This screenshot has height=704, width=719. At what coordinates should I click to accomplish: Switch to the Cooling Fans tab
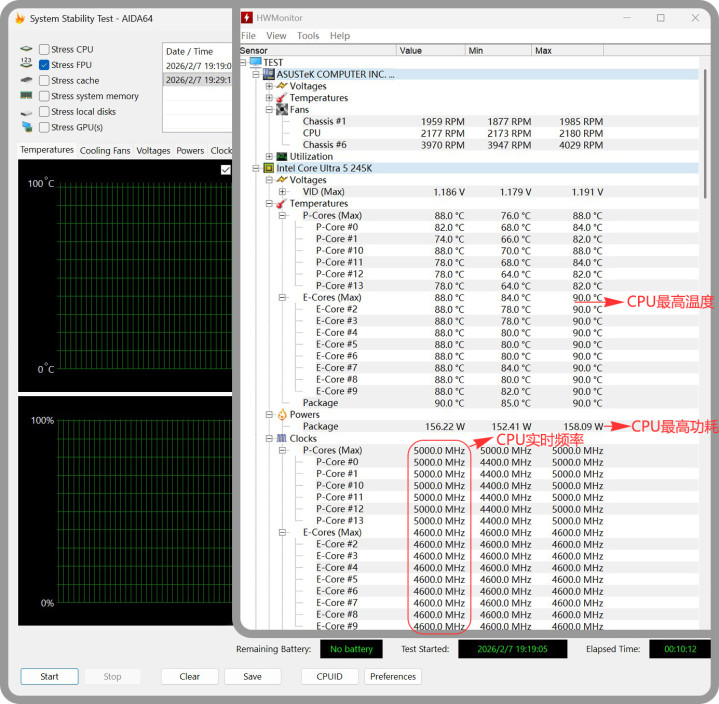tap(105, 151)
